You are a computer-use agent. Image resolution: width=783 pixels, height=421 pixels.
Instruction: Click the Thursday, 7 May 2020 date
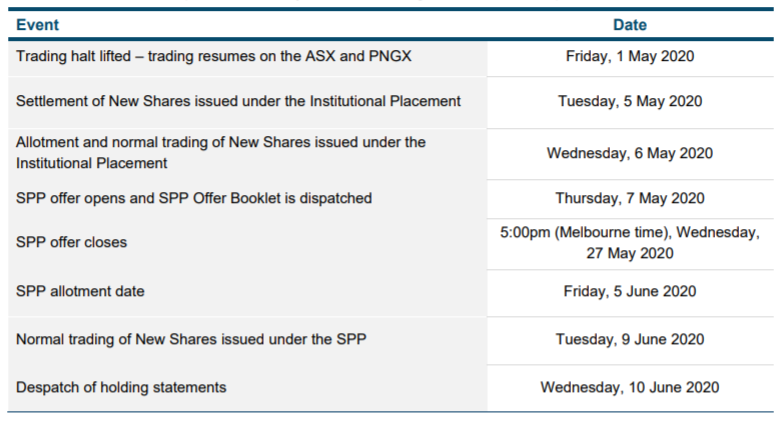(x=630, y=198)
